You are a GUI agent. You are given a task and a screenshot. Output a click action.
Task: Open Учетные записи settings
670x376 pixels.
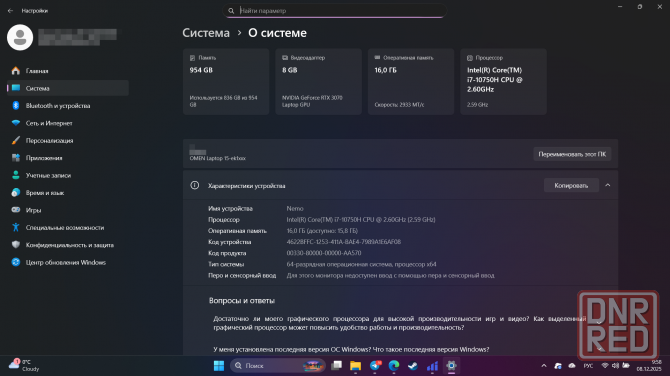68,176
